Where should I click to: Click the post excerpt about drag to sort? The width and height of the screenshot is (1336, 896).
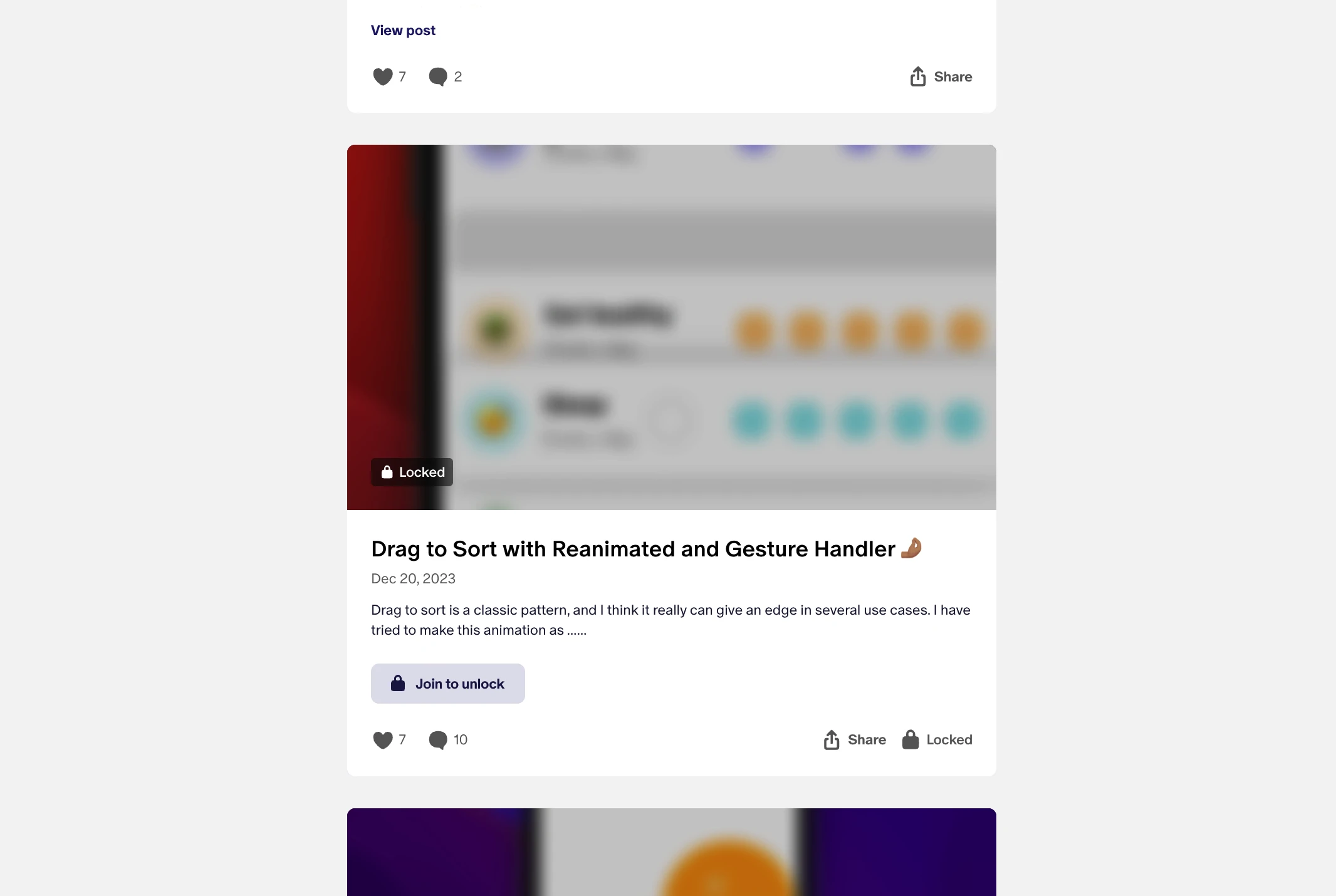pos(671,620)
